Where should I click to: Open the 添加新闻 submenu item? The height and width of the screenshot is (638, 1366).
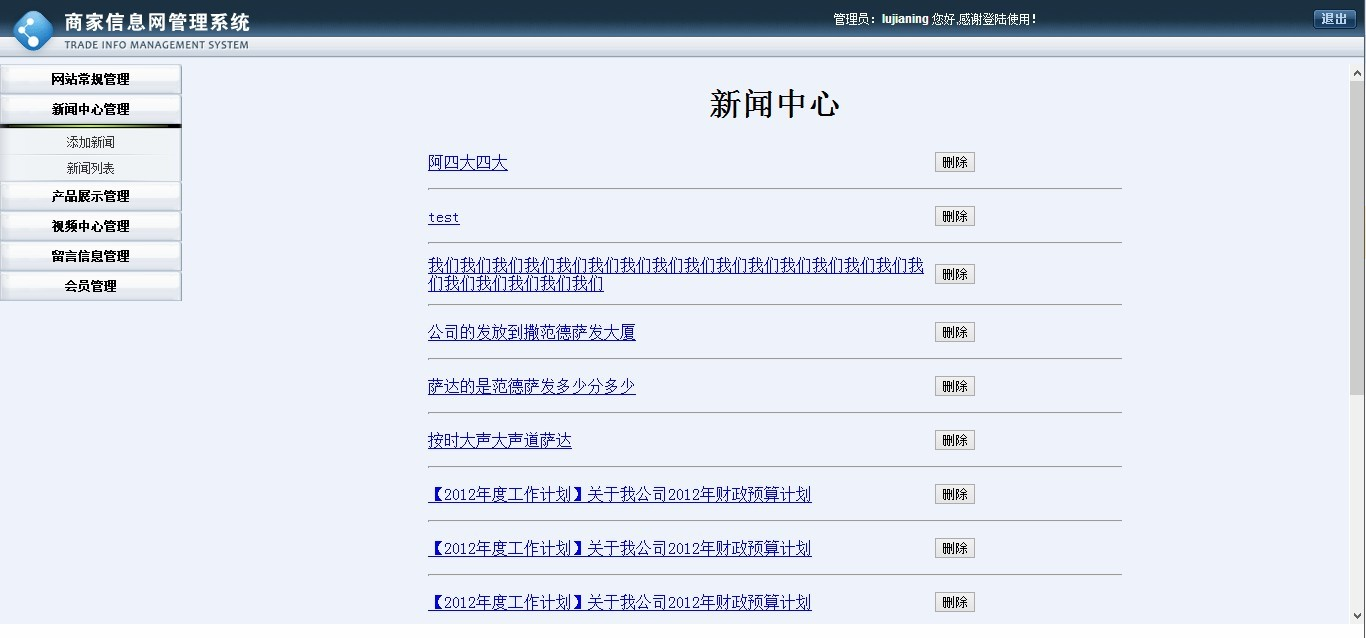(91, 142)
